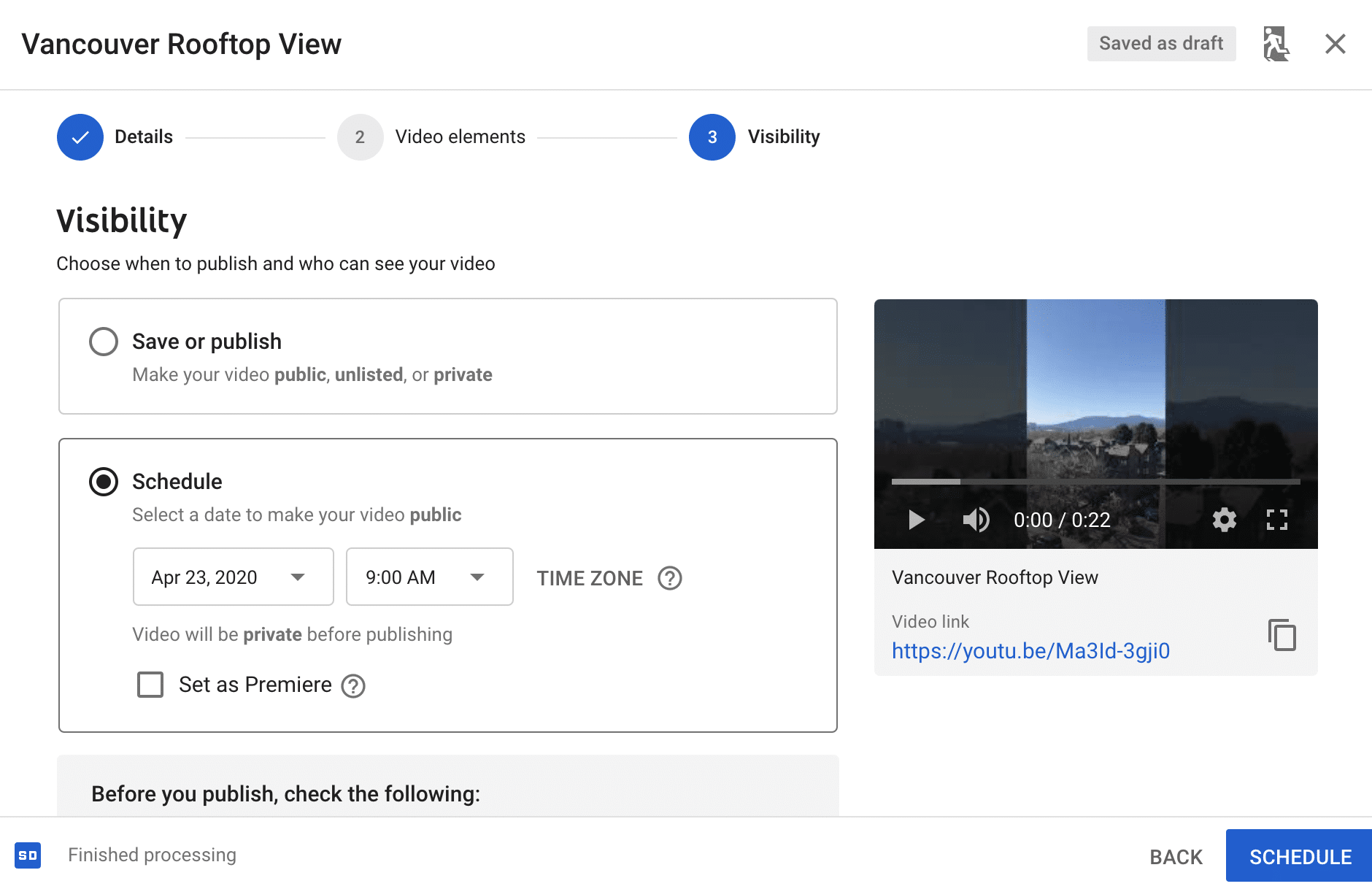
Task: Copy the video link using the copy icon
Action: pyautogui.click(x=1282, y=636)
